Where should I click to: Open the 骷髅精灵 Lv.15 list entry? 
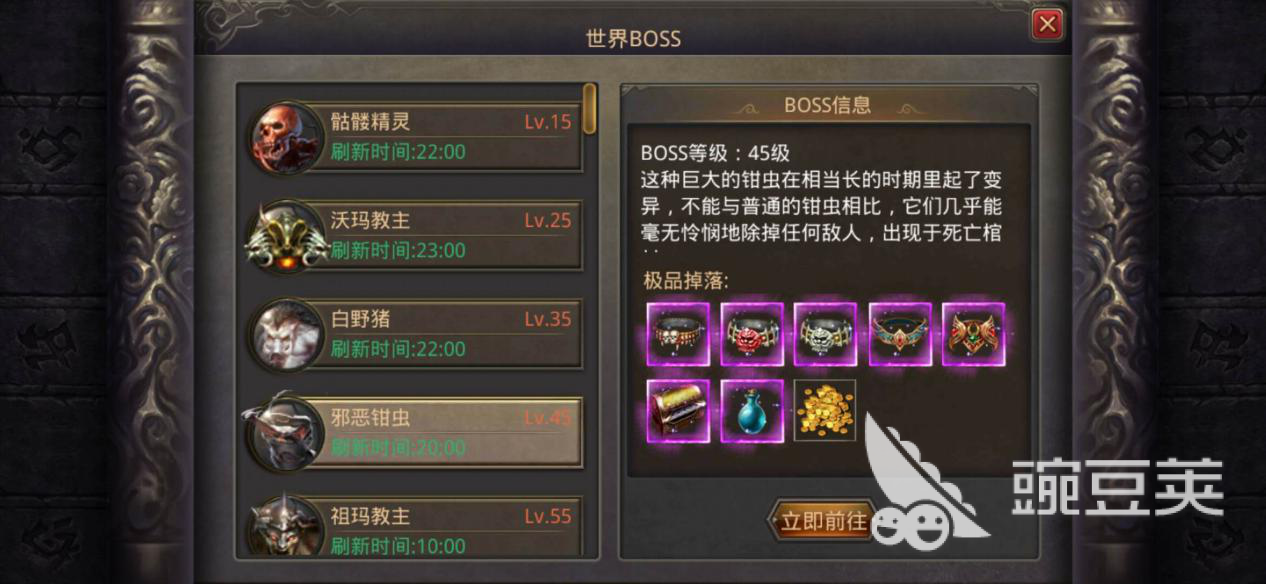coord(416,137)
